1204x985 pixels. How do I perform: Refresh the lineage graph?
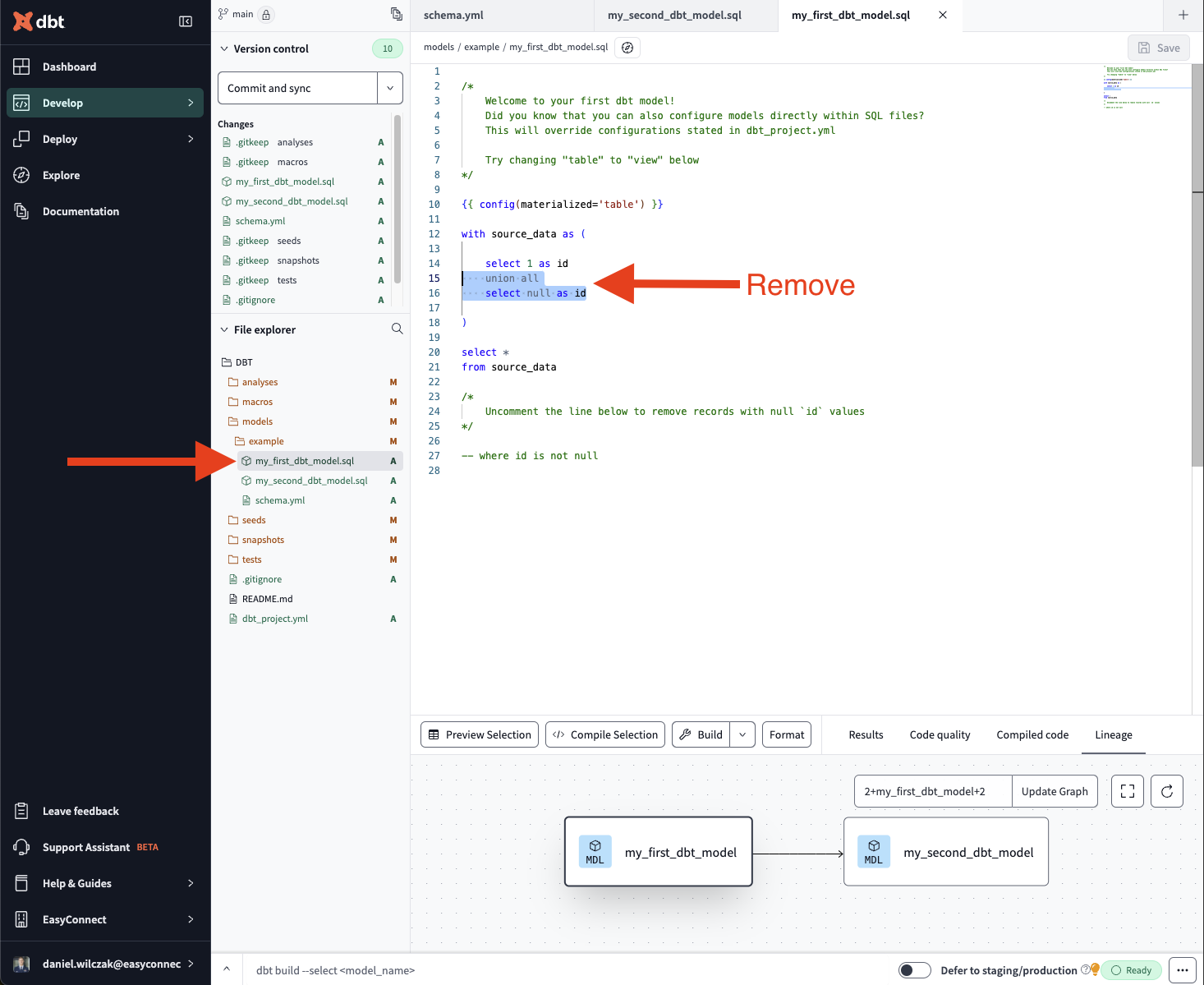tap(1167, 791)
